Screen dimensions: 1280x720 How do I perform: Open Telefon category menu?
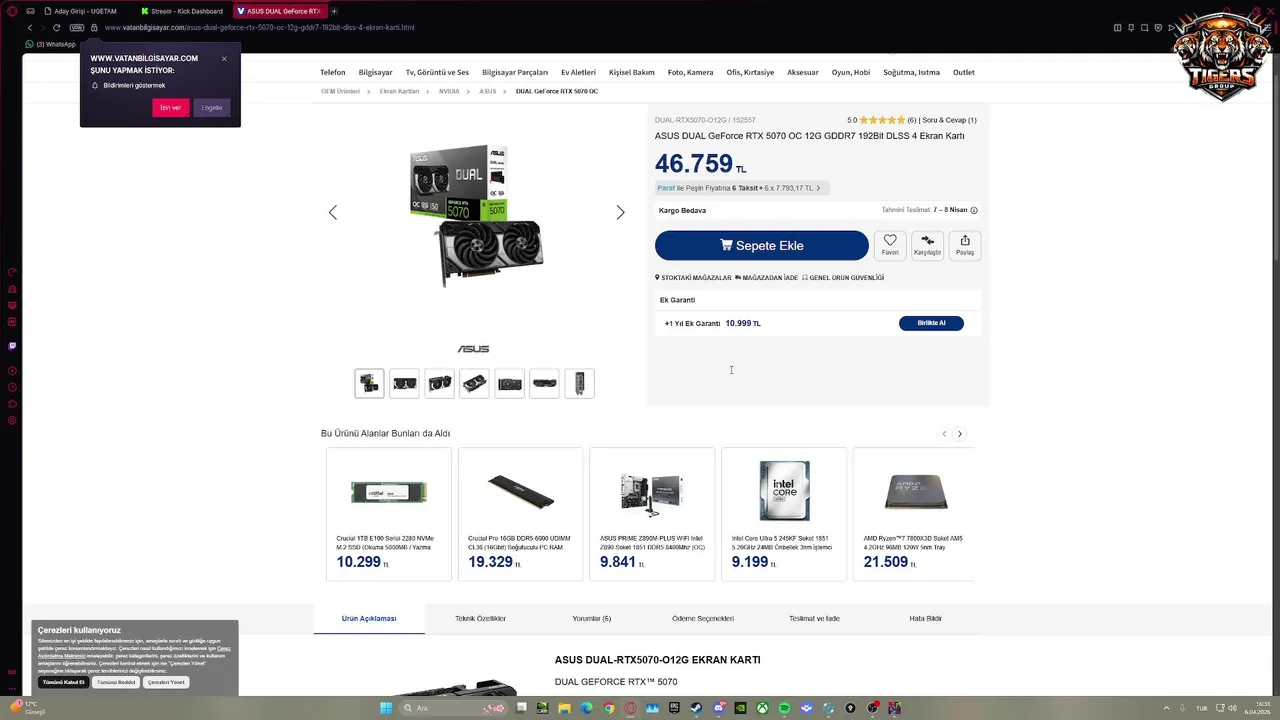(332, 72)
